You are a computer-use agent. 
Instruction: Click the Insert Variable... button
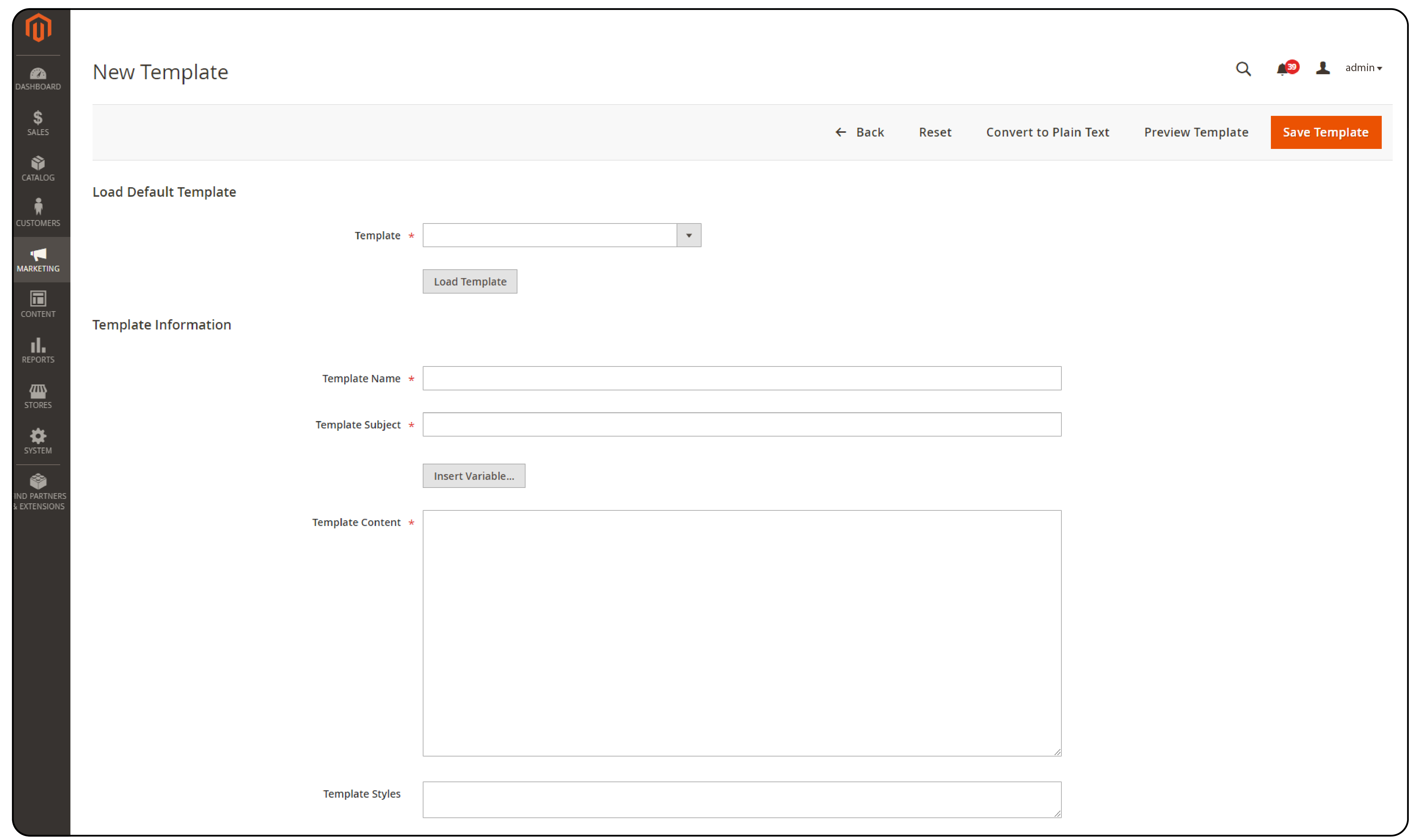pyautogui.click(x=474, y=476)
